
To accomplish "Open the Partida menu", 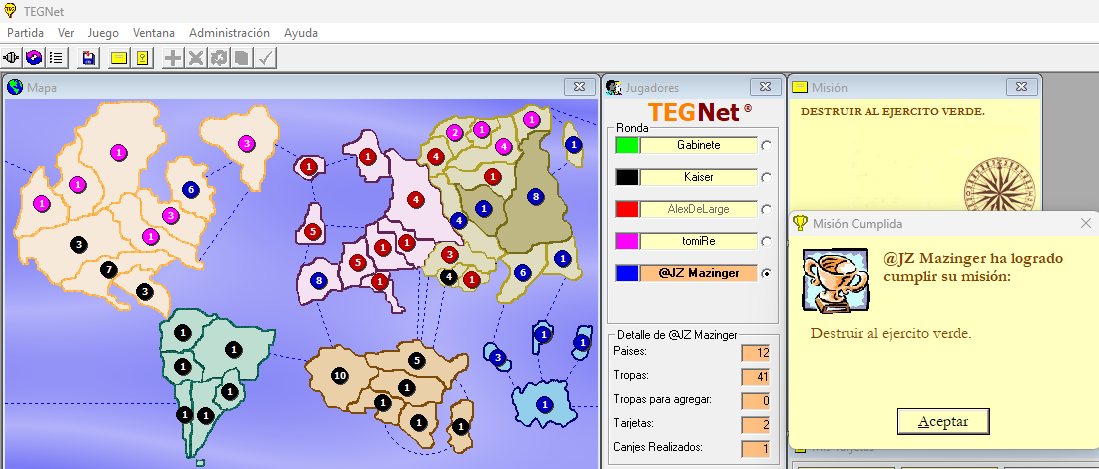I will (25, 33).
